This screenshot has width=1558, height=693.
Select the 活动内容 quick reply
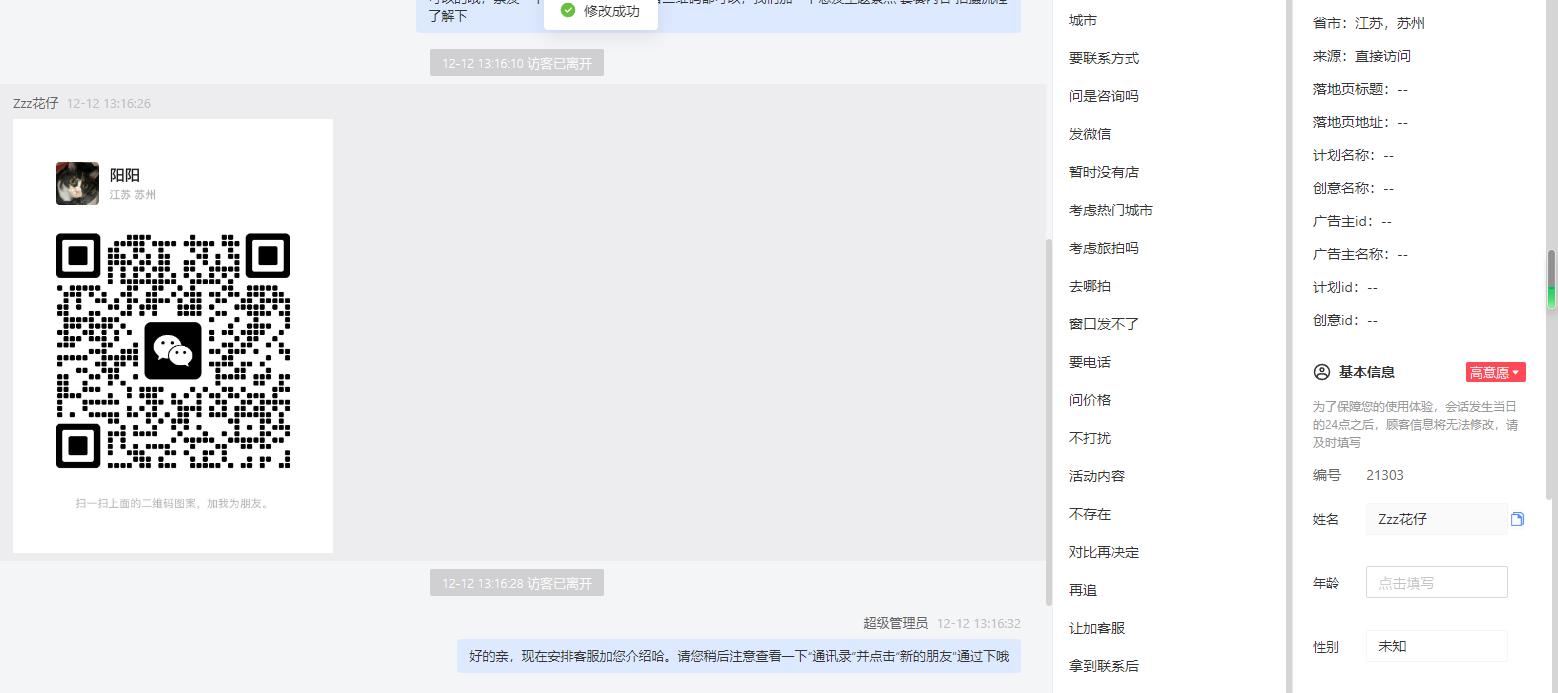[x=1097, y=476]
